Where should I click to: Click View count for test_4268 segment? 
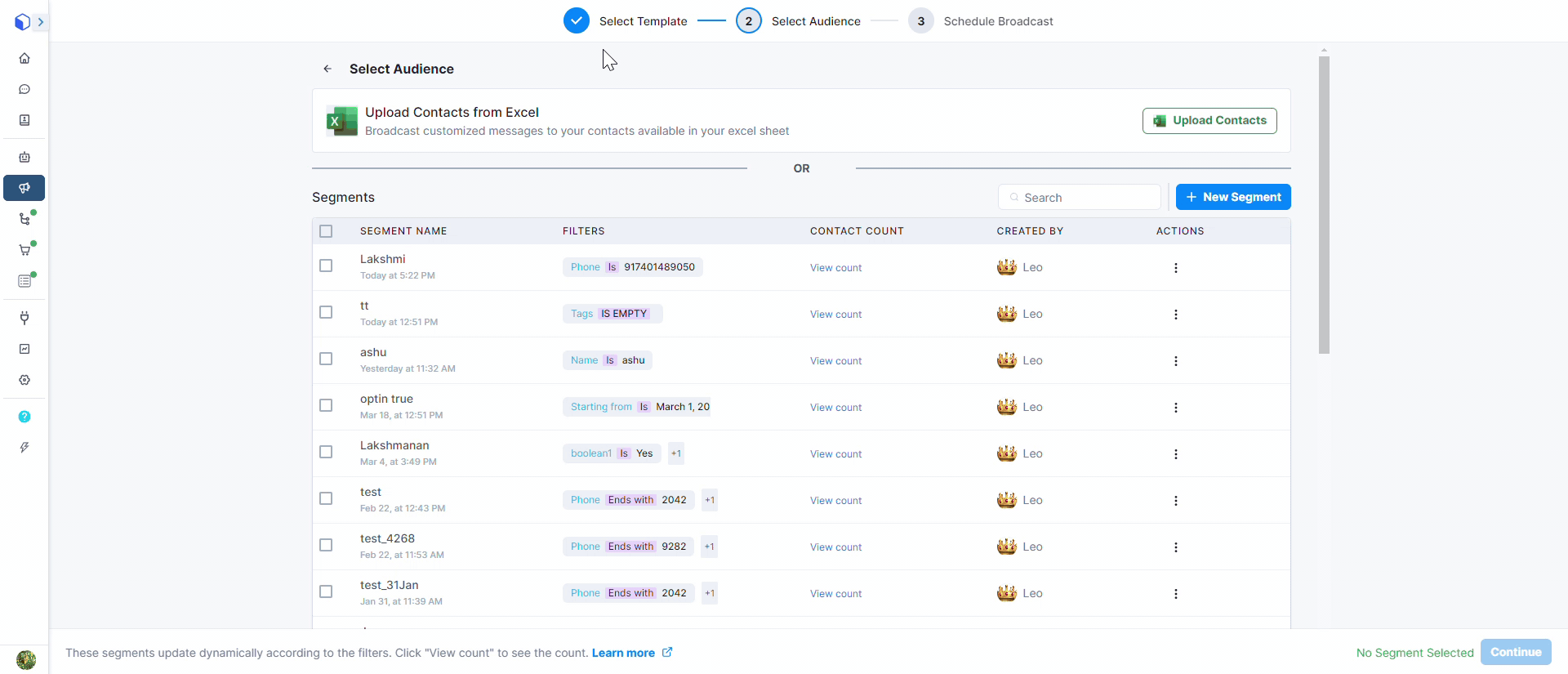click(835, 547)
